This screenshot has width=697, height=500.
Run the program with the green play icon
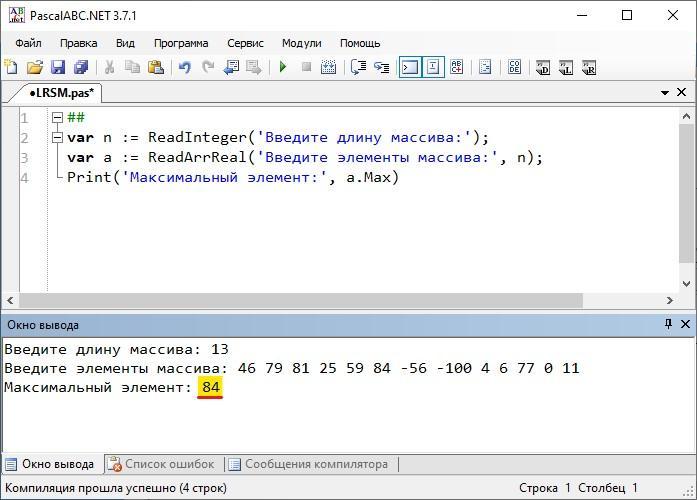click(x=283, y=68)
